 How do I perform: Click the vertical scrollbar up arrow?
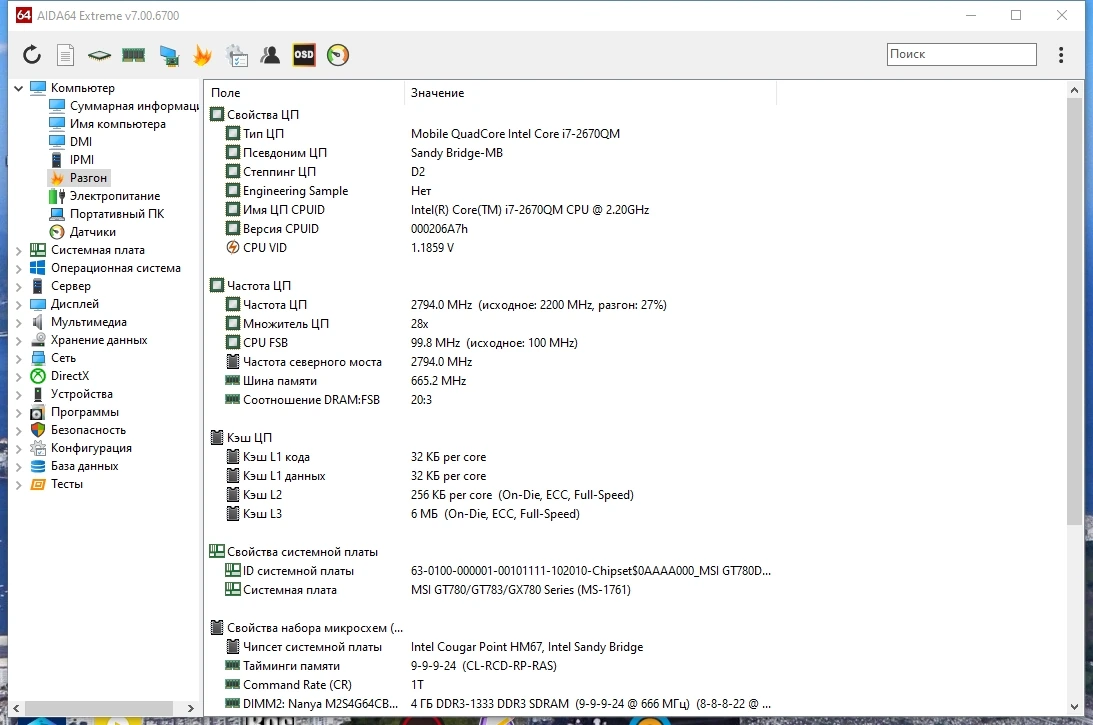coord(1074,90)
